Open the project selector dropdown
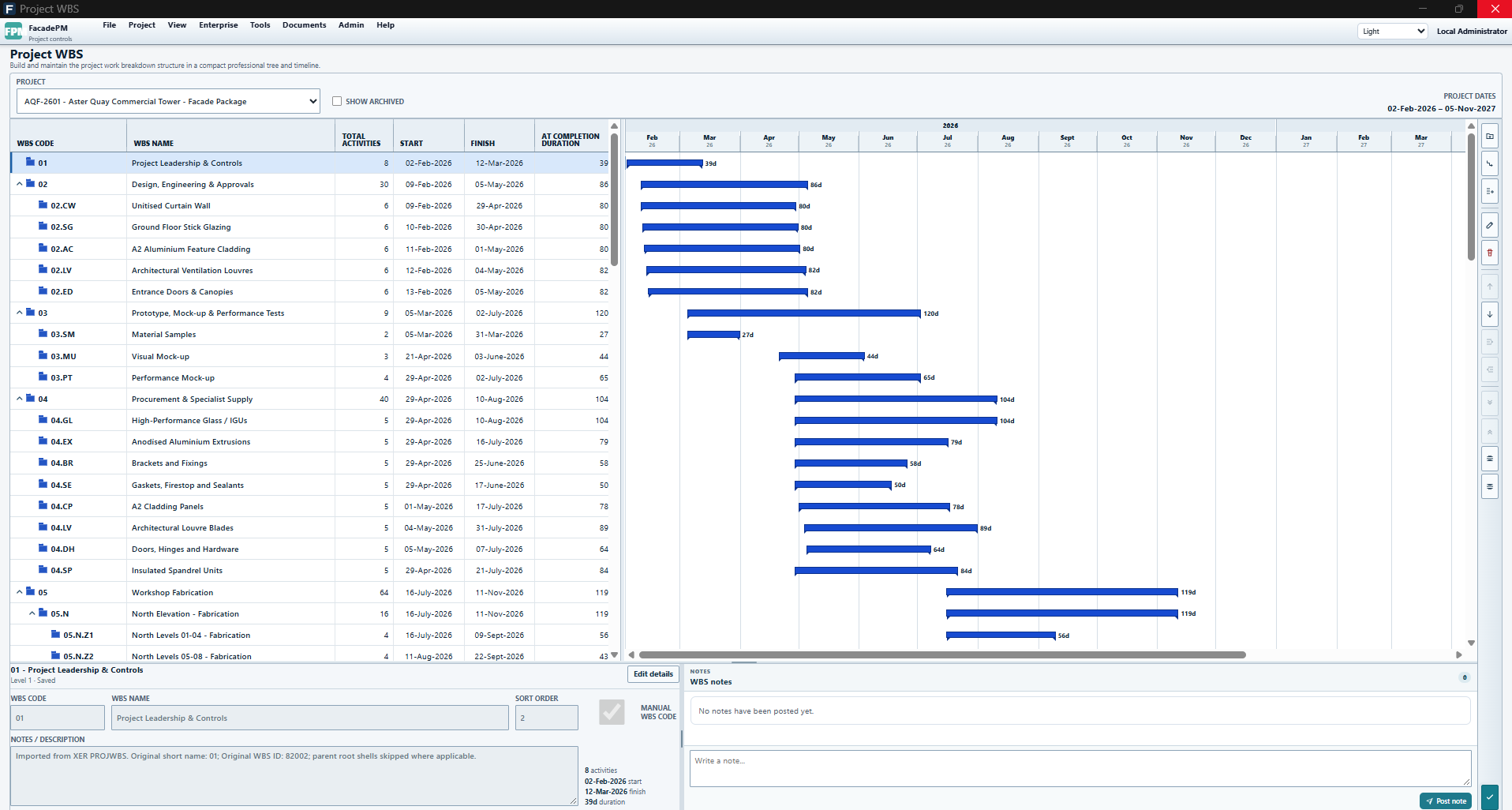1512x810 pixels. 168,101
